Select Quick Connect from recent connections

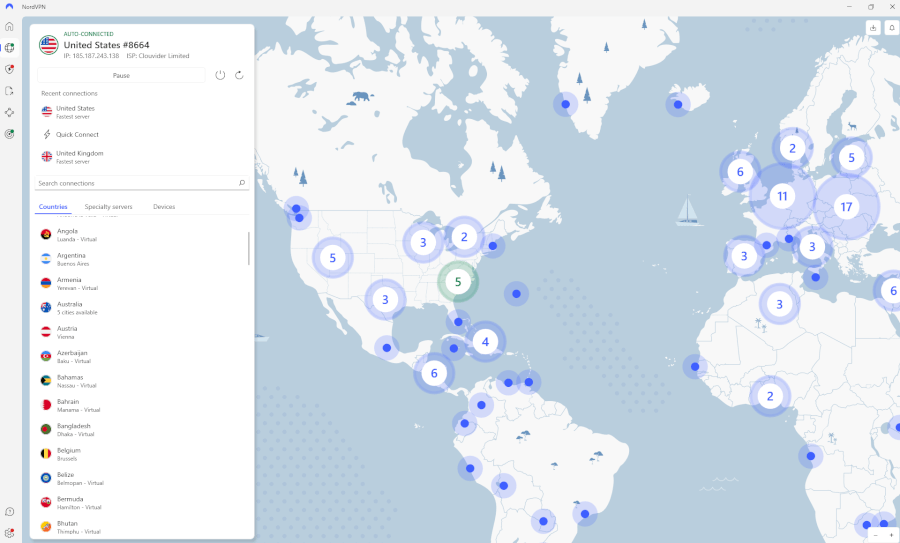point(77,134)
